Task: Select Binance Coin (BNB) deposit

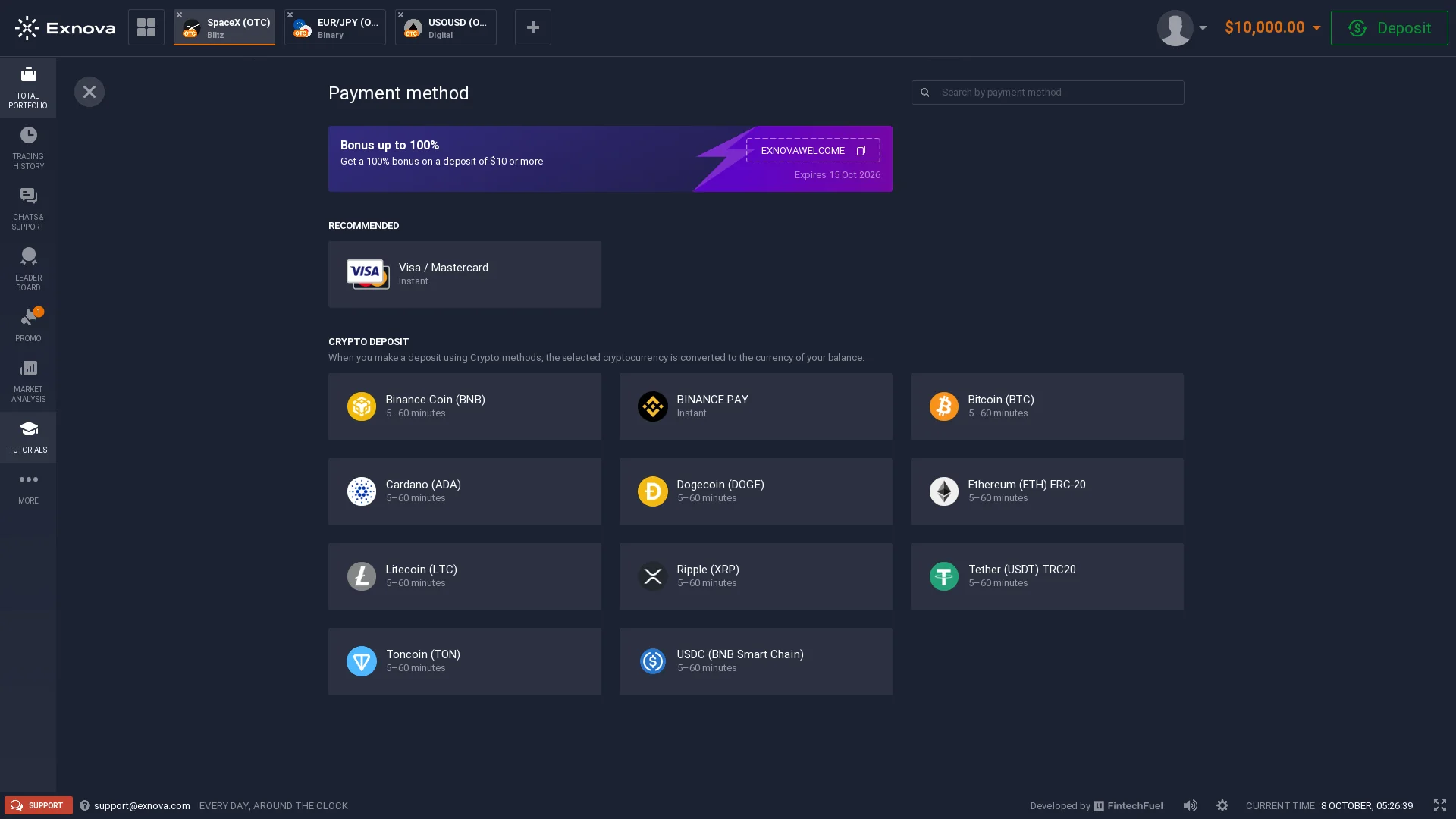Action: [x=465, y=406]
